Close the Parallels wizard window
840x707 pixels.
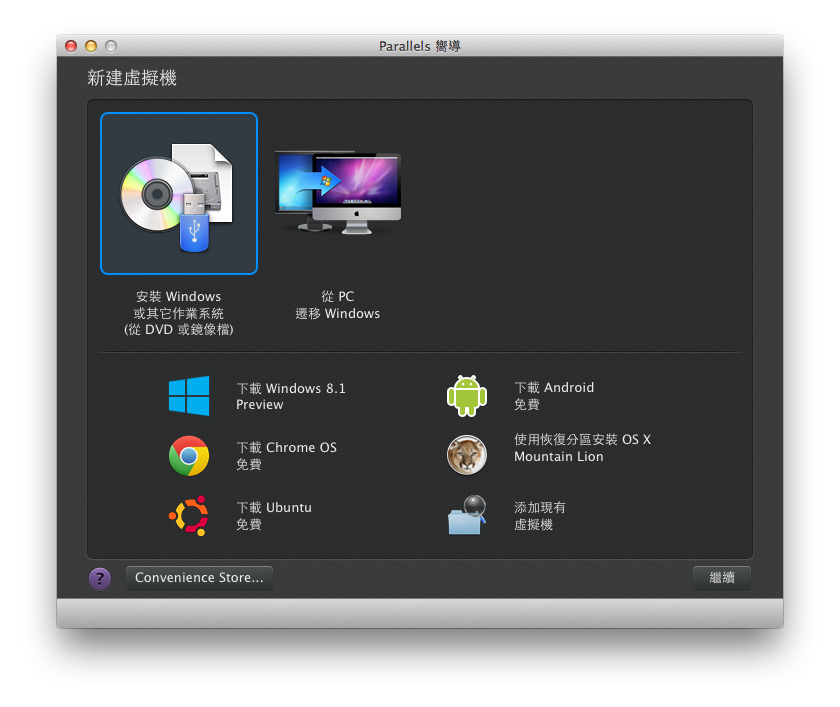(71, 46)
